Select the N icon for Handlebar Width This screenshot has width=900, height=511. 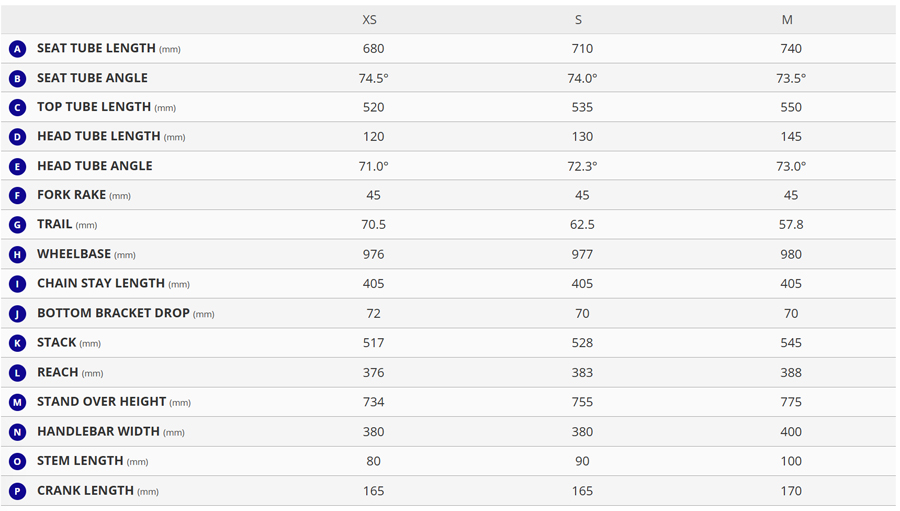(17, 432)
